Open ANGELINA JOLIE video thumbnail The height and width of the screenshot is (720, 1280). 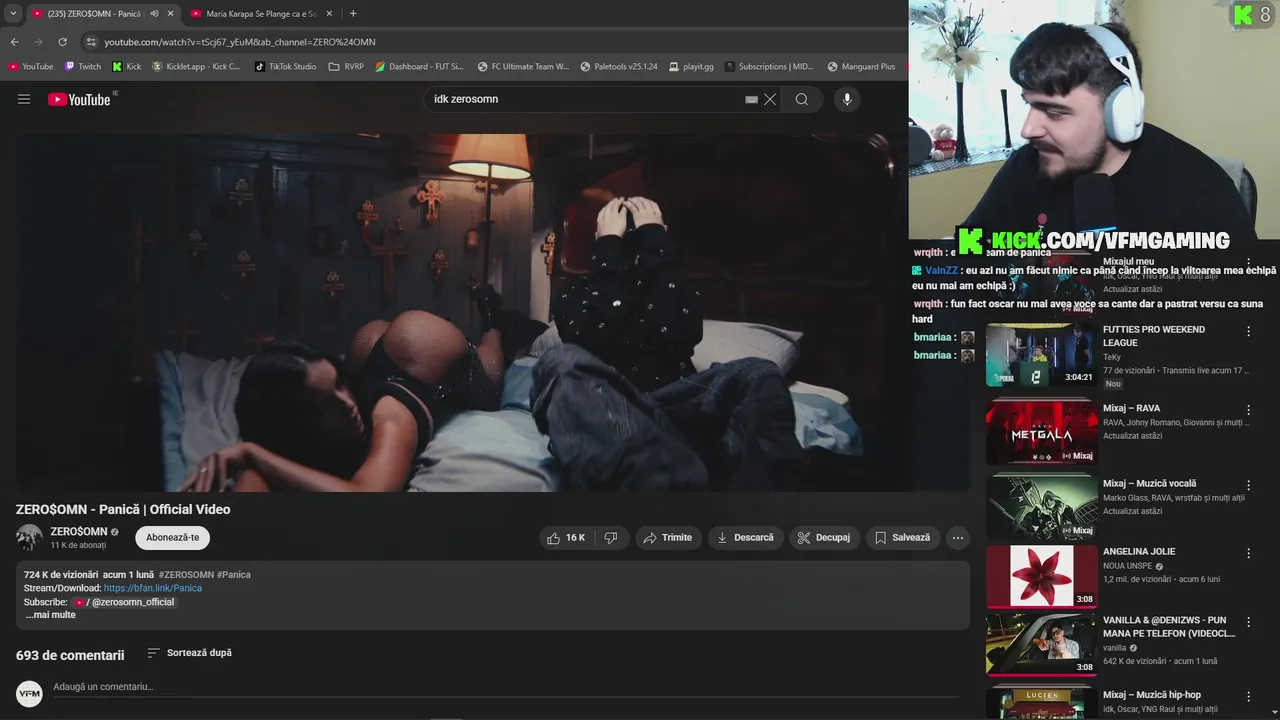[1041, 575]
